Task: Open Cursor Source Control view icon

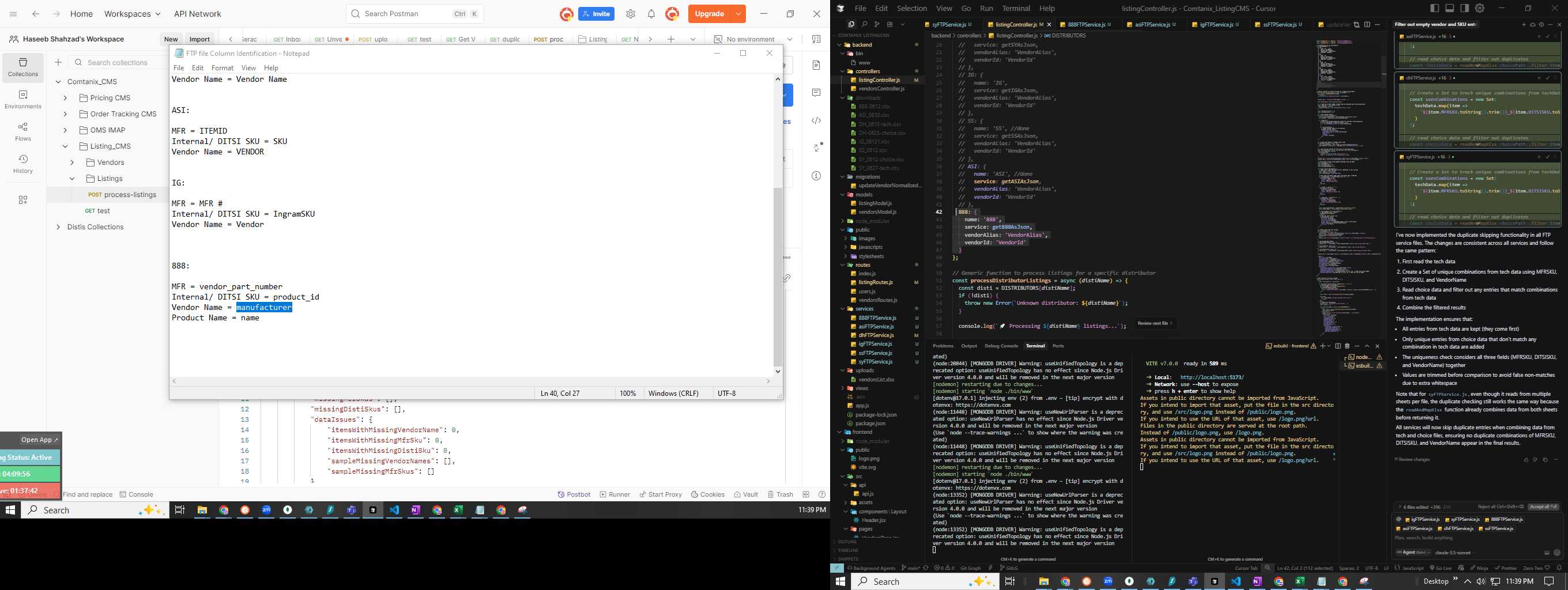Action: tap(877, 24)
